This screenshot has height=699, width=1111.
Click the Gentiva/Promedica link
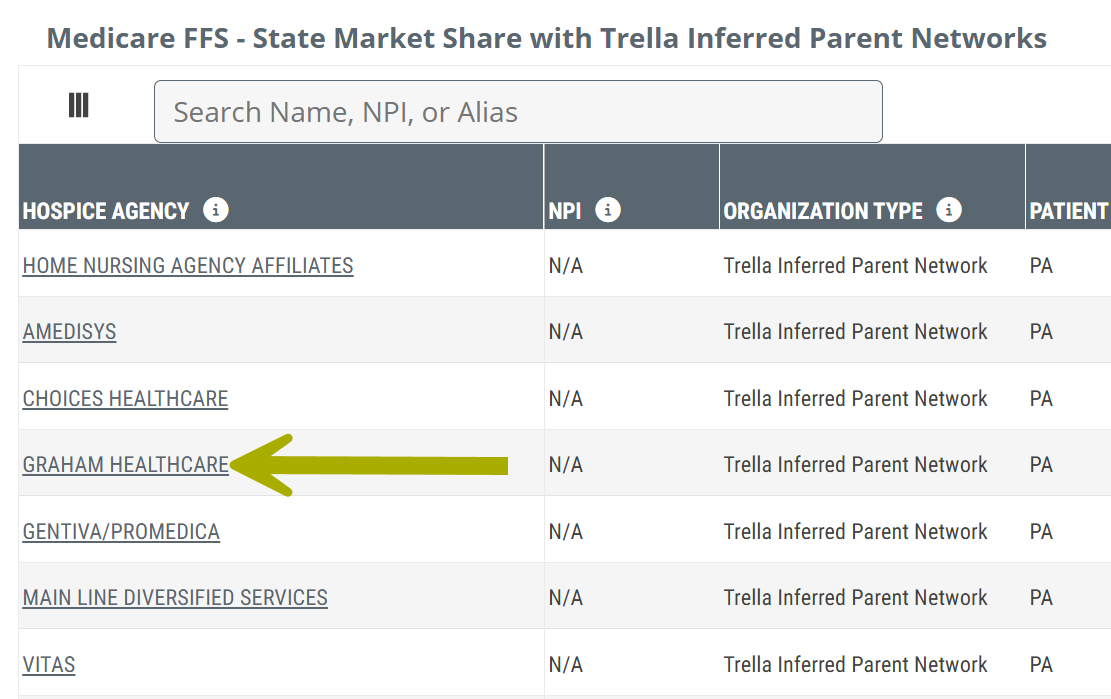[x=121, y=532]
